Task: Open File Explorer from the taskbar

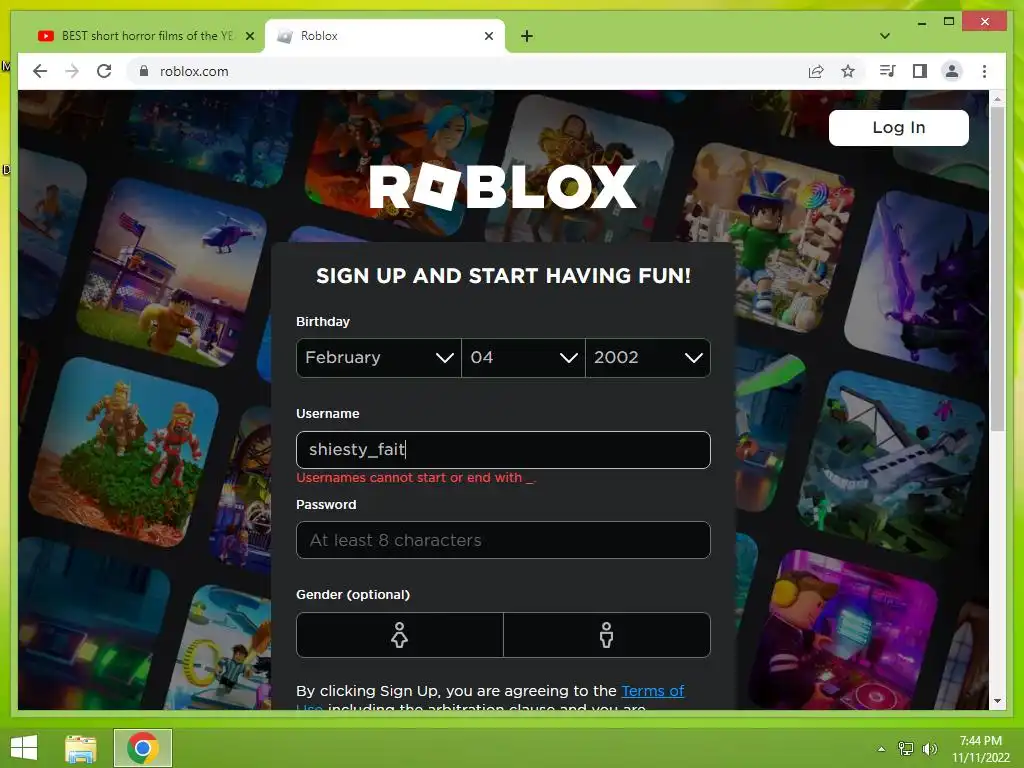Action: [x=81, y=748]
